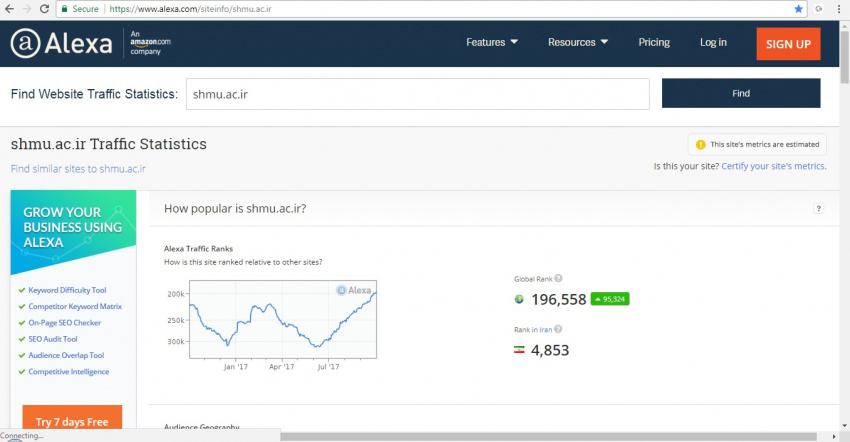Click the green 95,324 rank change badge
The image size is (850, 442).
pyautogui.click(x=610, y=299)
